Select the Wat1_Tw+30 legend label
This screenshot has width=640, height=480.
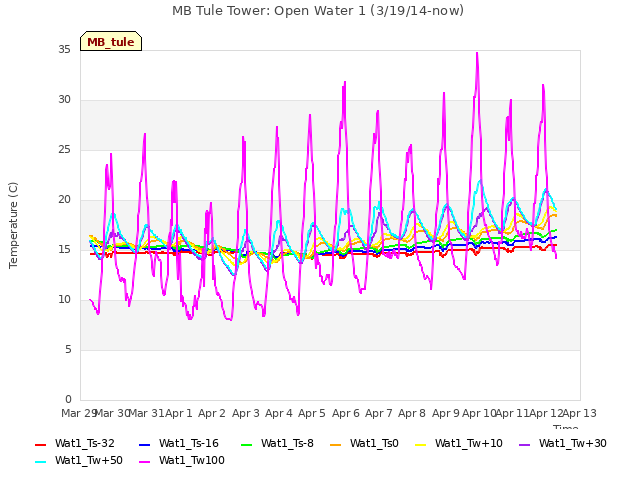click(x=573, y=443)
